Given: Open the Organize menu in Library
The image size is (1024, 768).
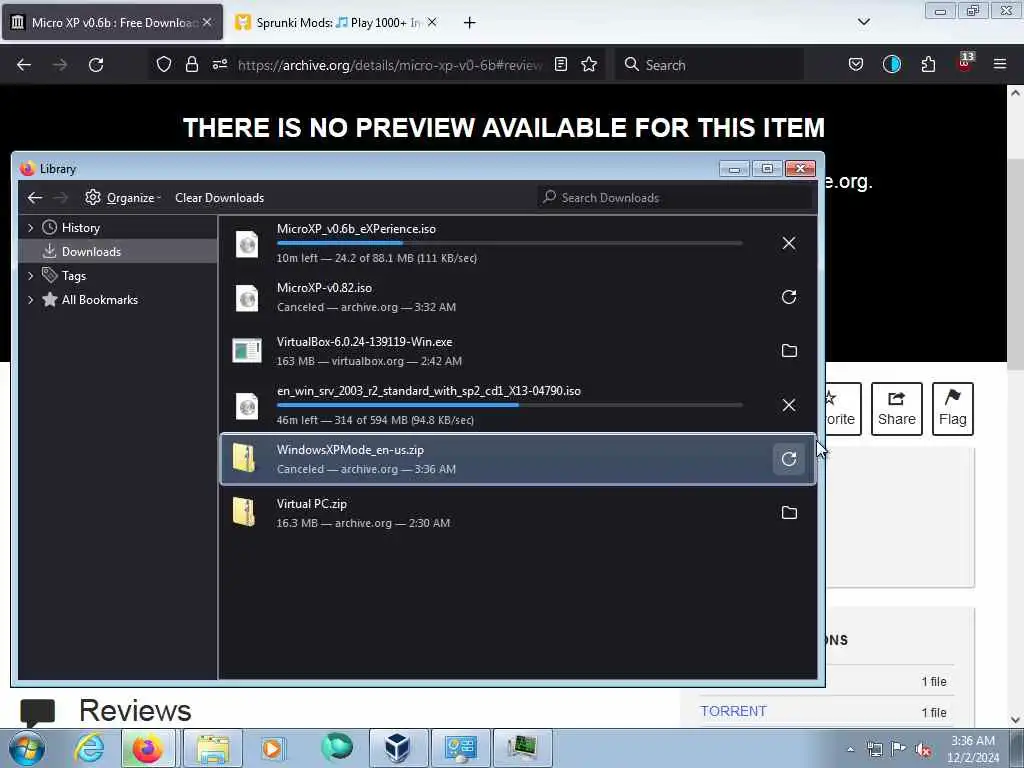Looking at the screenshot, I should [x=123, y=197].
